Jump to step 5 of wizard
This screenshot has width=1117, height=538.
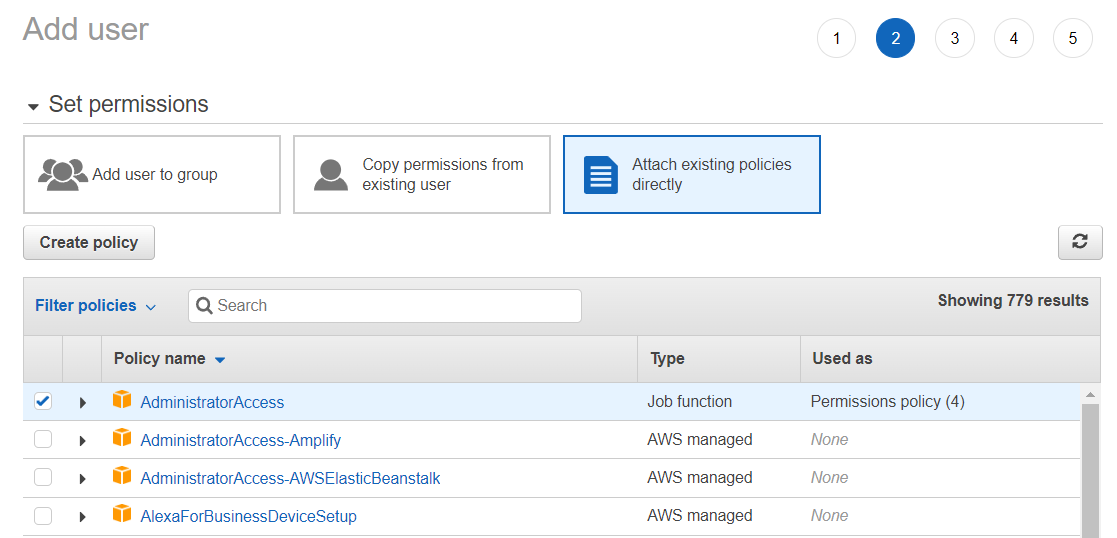pos(1072,39)
